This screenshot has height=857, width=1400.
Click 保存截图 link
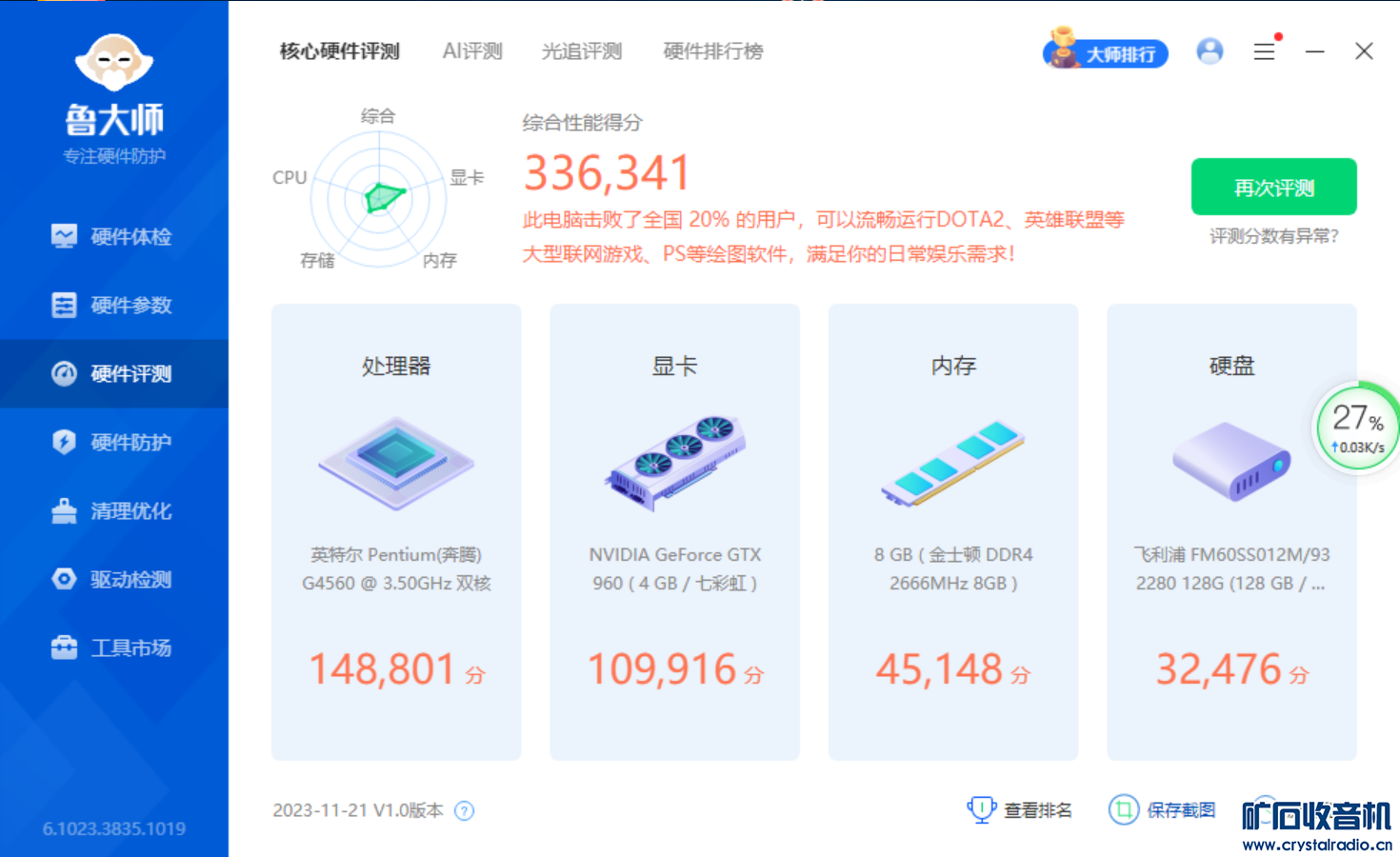point(1181,810)
